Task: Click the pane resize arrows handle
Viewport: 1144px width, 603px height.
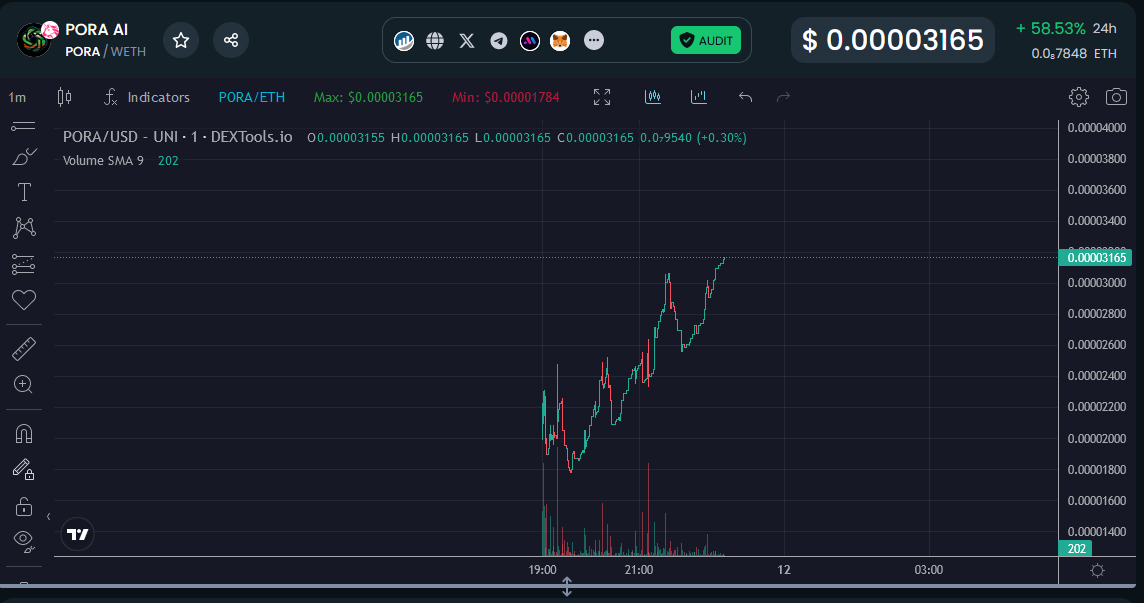Action: 567,586
